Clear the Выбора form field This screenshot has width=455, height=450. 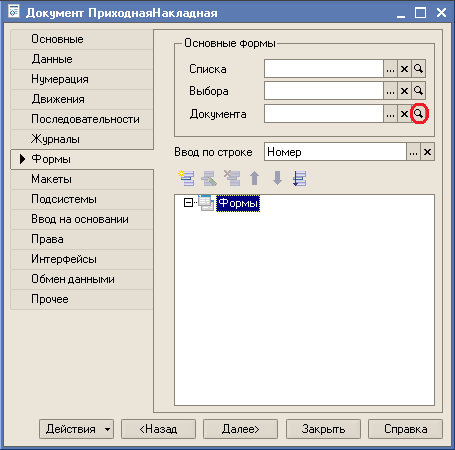[x=404, y=91]
